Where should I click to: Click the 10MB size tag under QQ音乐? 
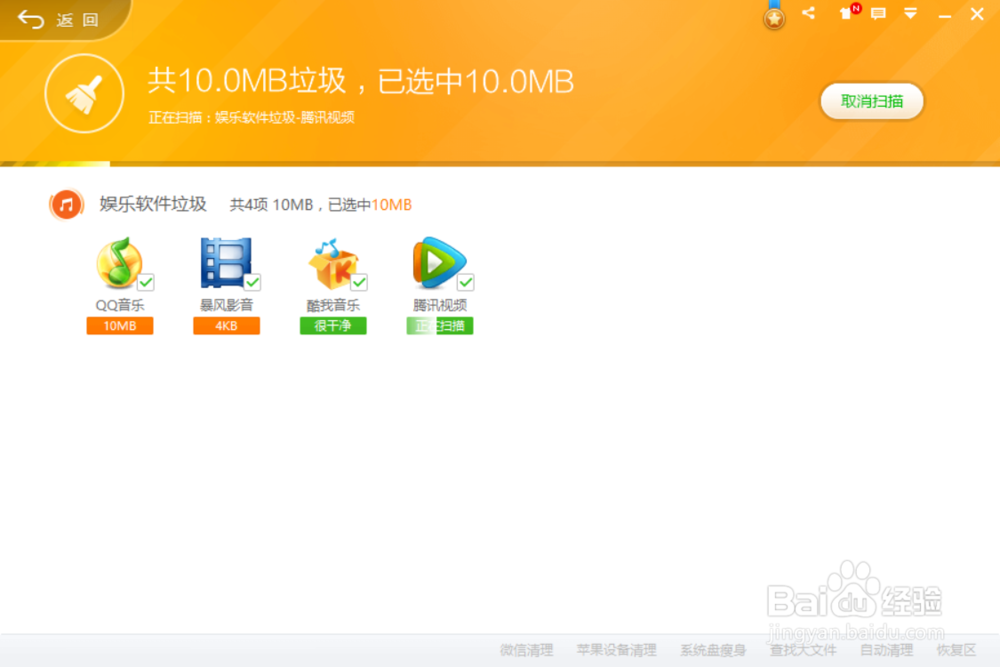click(120, 326)
